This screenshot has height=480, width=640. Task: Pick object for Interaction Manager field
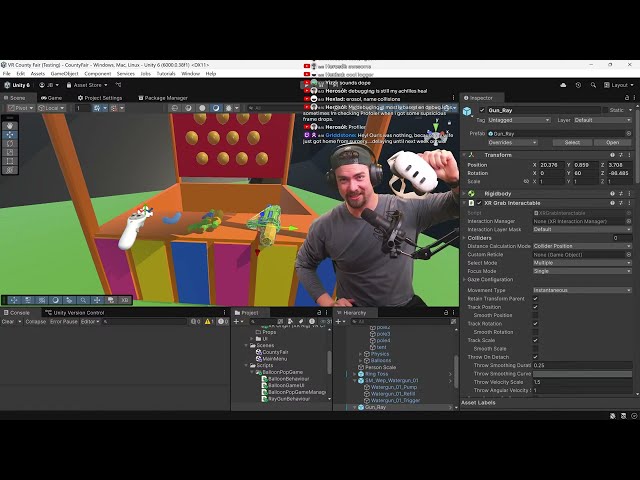[x=629, y=221]
